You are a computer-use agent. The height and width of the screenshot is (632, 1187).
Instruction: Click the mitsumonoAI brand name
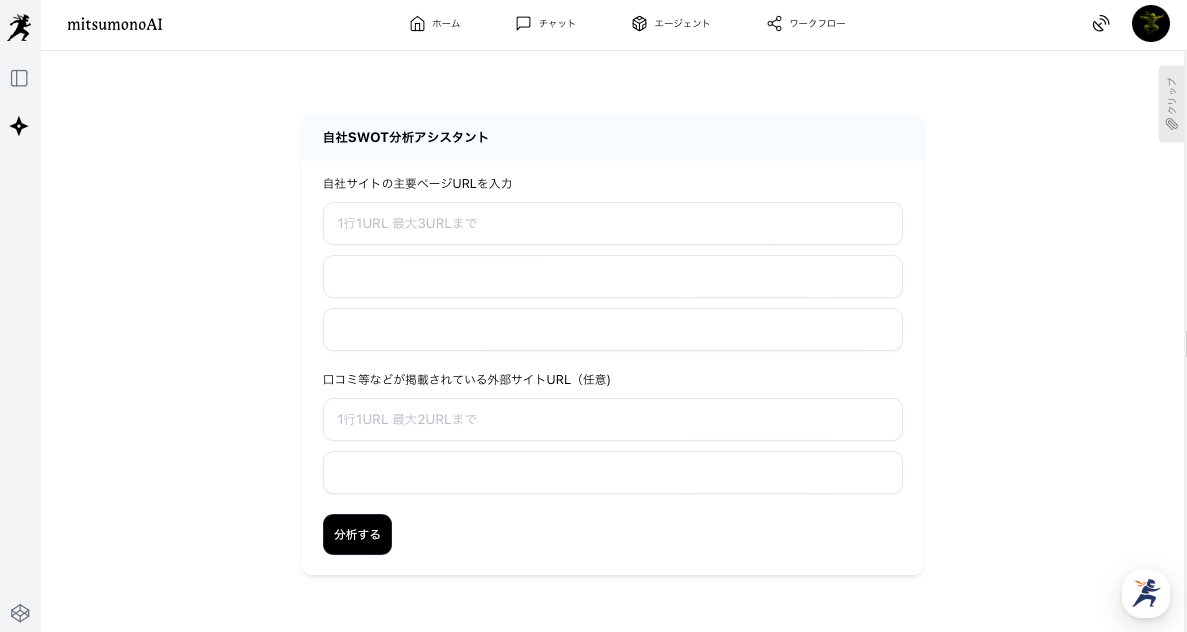pyautogui.click(x=115, y=24)
